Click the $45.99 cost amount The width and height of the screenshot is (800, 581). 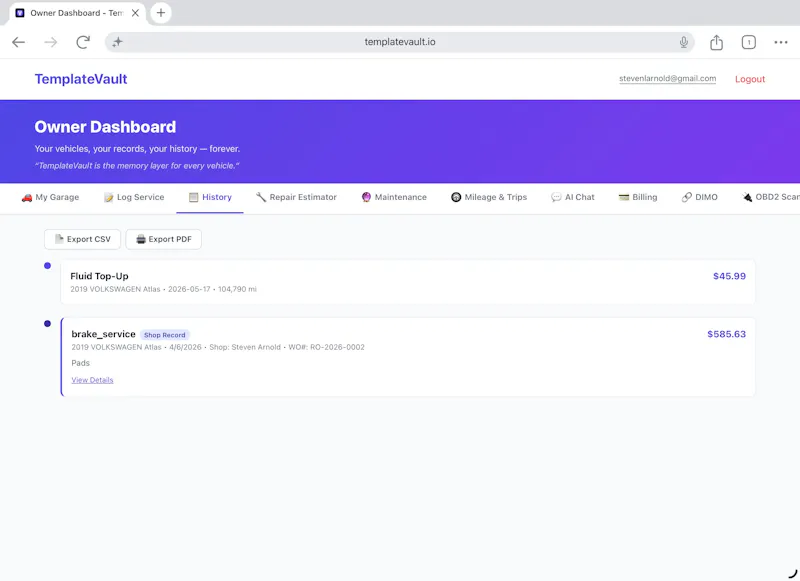pos(729,276)
